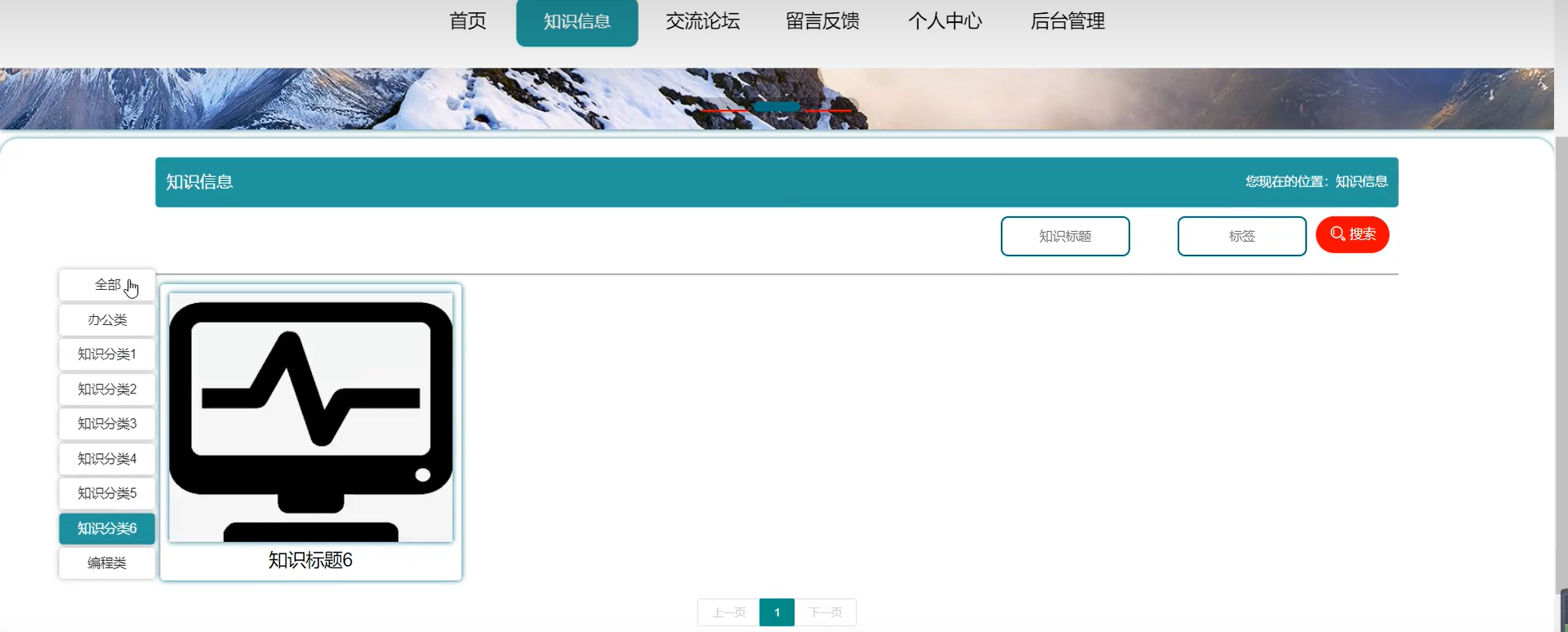Select the 知识信息 navigation tab

[x=577, y=22]
